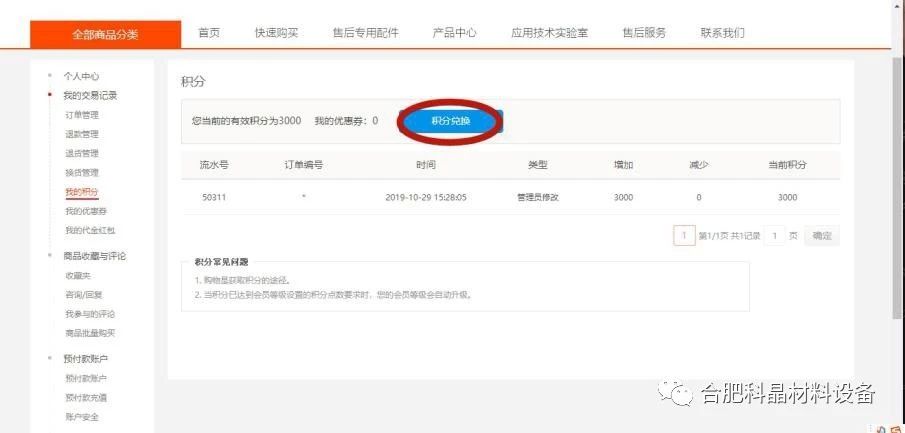Collapse the 我的交易记录 sidebar section
905x433 pixels.
[x=90, y=96]
